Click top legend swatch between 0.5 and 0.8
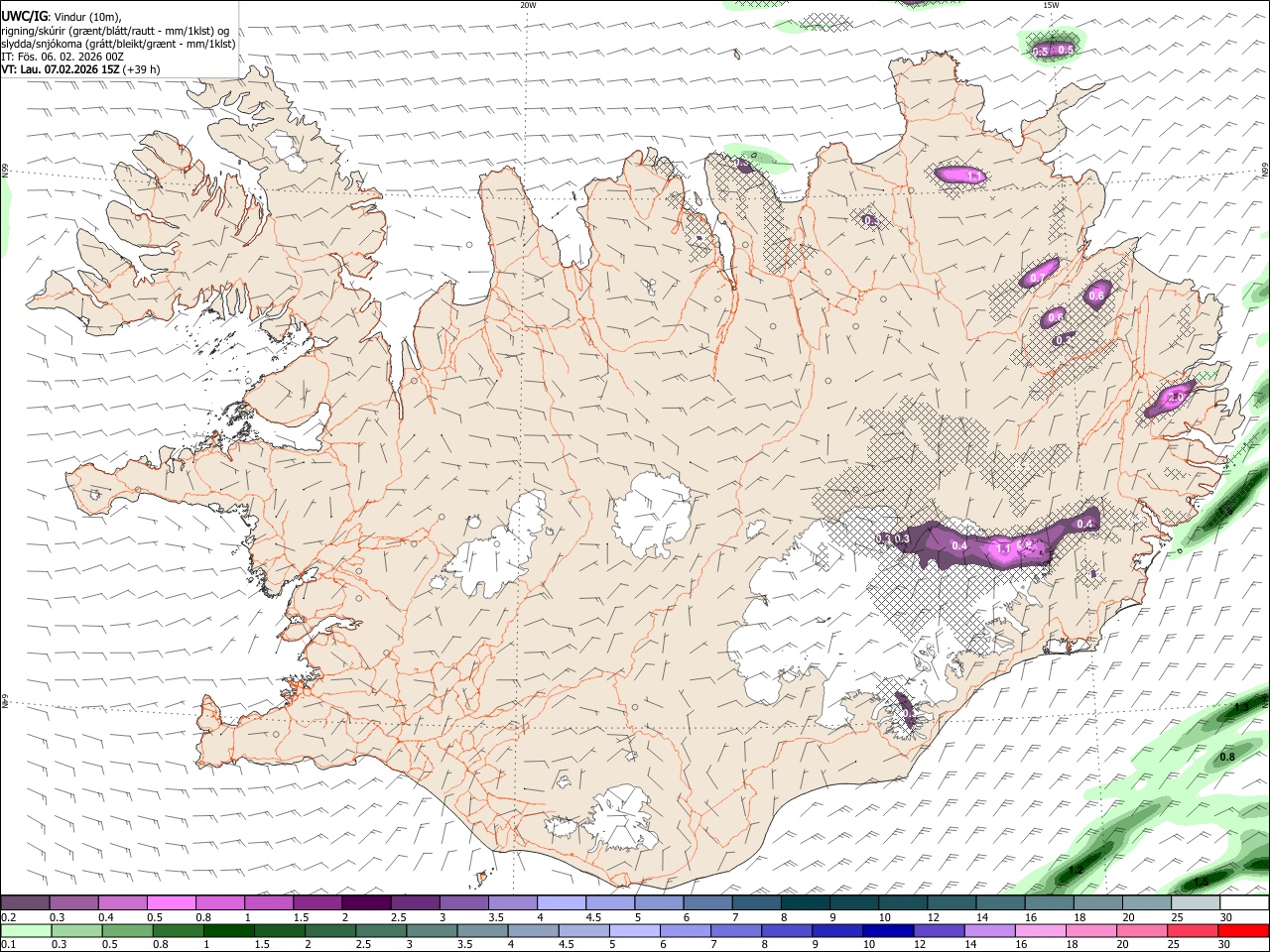This screenshot has width=1270, height=952. pyautogui.click(x=171, y=903)
